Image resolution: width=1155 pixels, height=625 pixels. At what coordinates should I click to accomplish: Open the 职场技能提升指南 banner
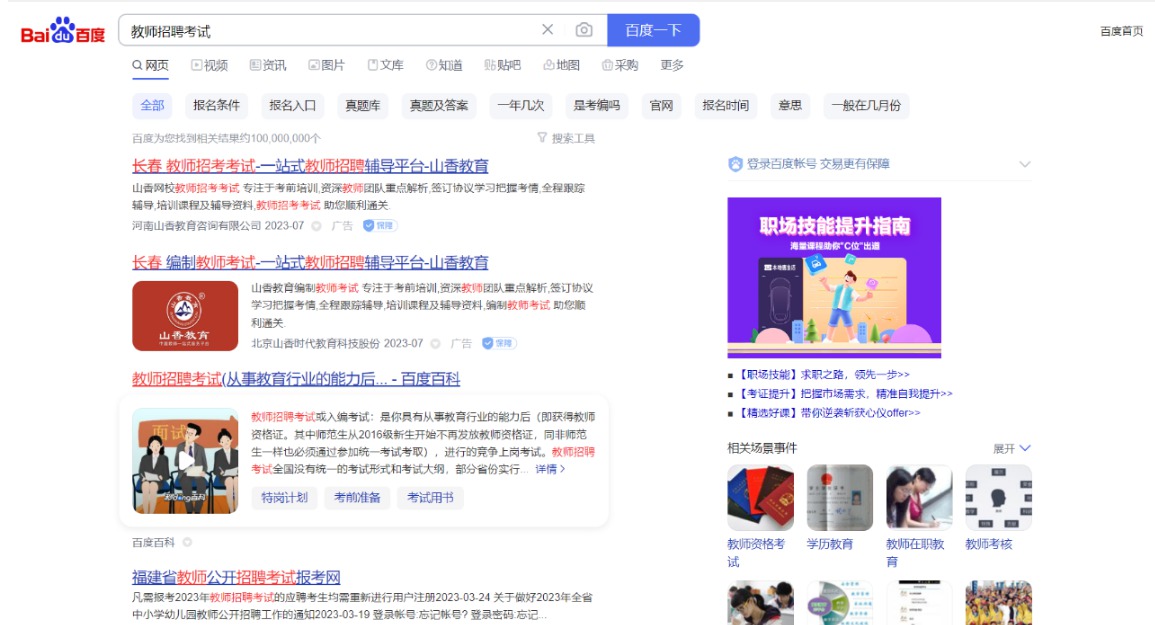834,277
